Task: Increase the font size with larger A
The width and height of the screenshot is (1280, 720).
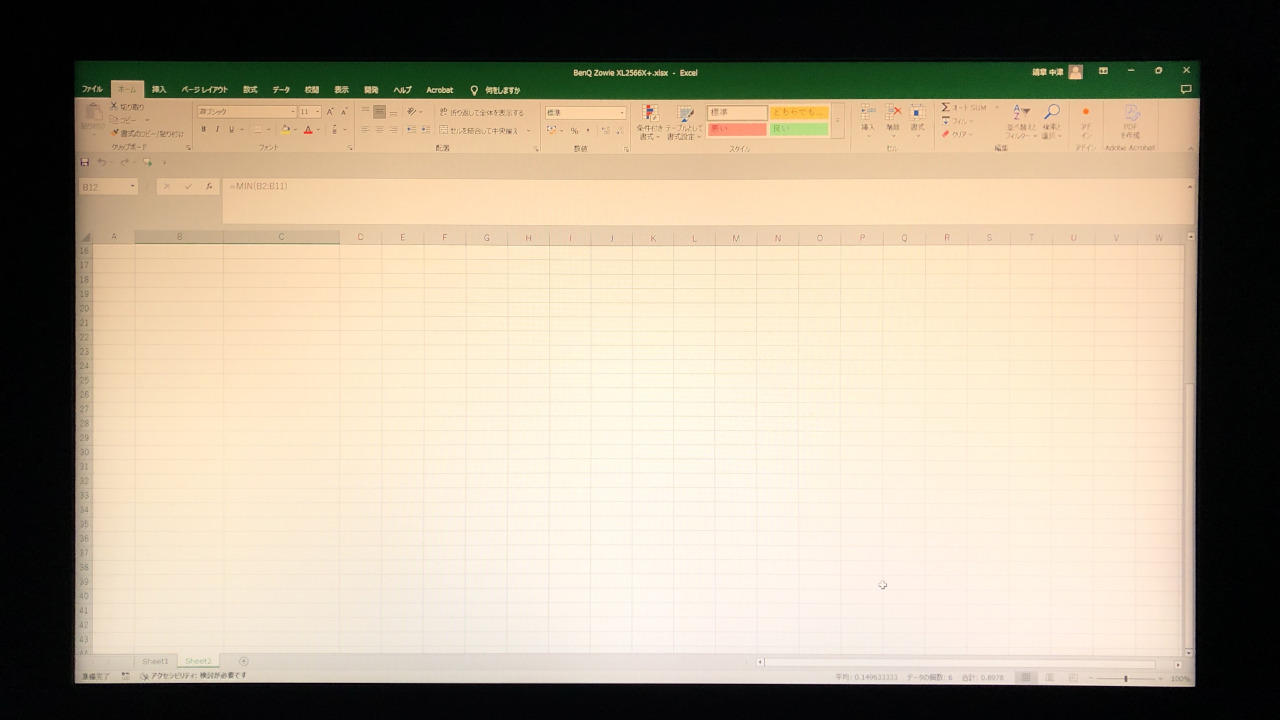Action: tap(330, 112)
